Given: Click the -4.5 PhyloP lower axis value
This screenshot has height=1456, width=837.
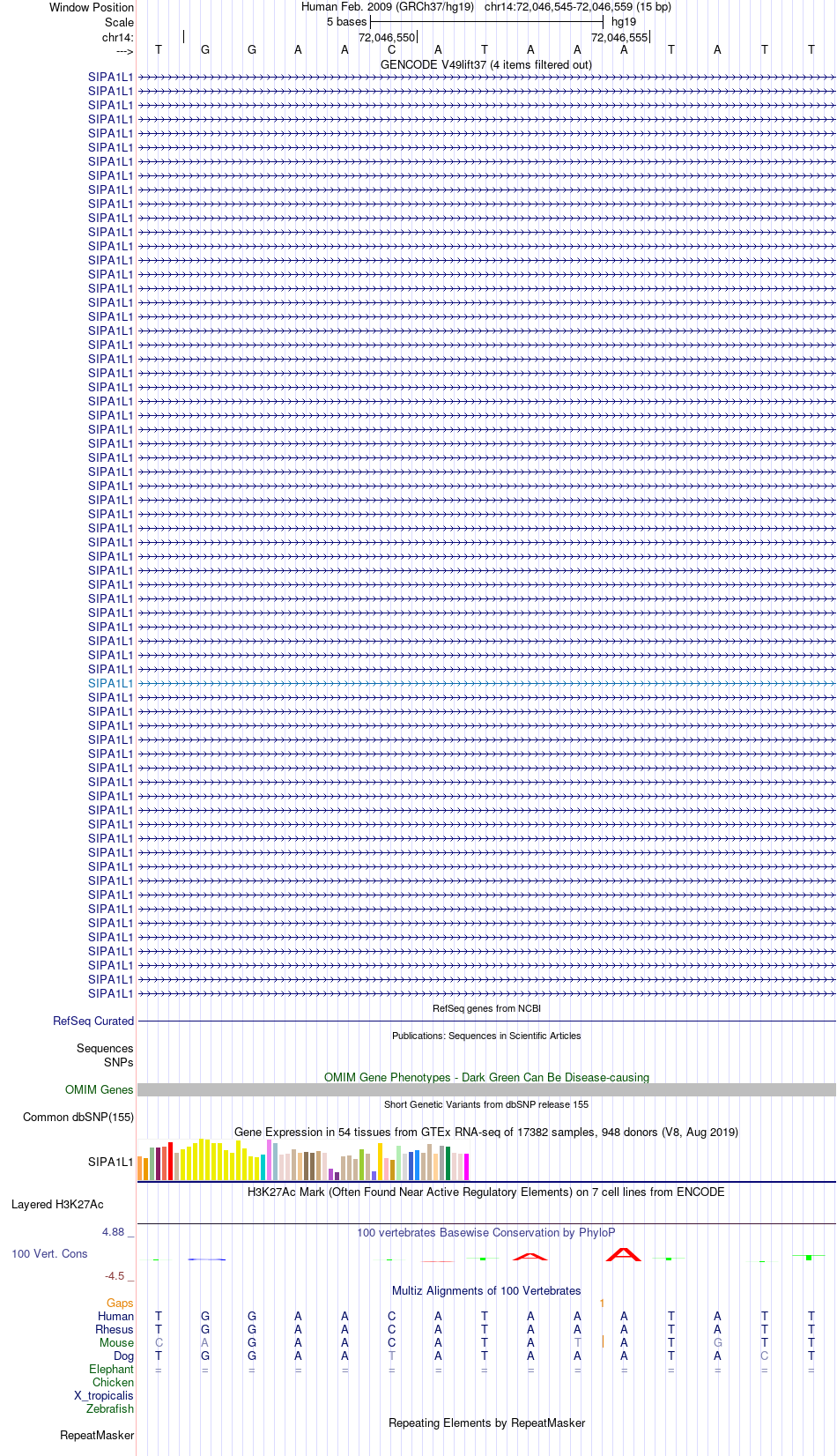Looking at the screenshot, I should click(119, 1275).
